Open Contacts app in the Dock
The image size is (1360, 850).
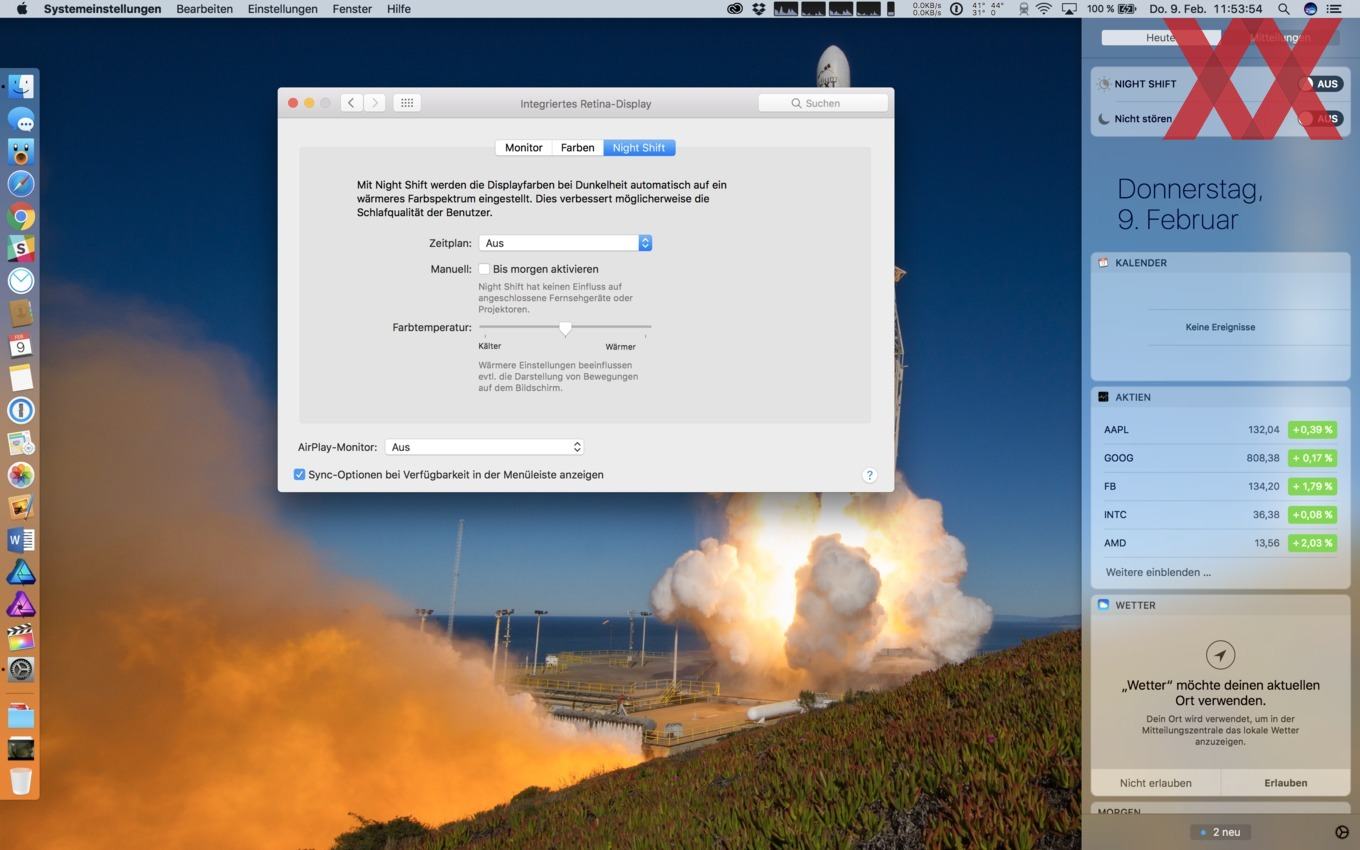click(21, 313)
